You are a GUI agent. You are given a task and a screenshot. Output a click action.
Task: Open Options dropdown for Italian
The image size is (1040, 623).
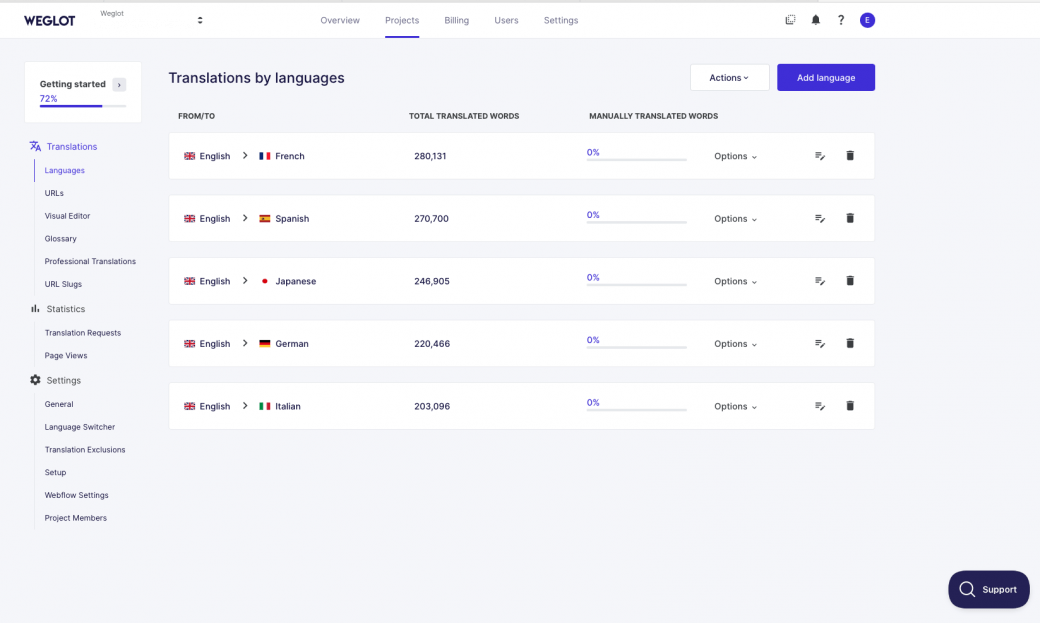coord(736,406)
